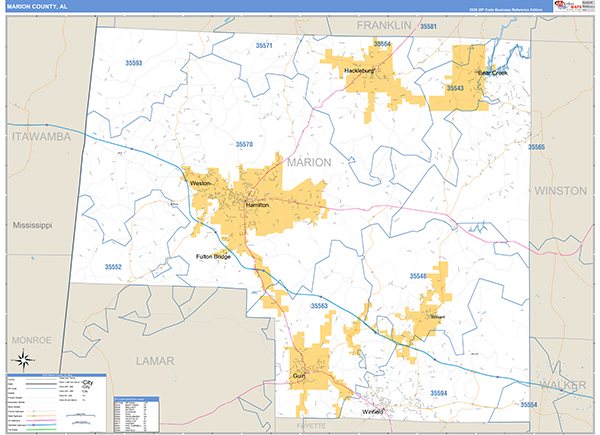Click the WINSTON county label
Image resolution: width=600 pixels, height=435 pixels.
(x=559, y=189)
